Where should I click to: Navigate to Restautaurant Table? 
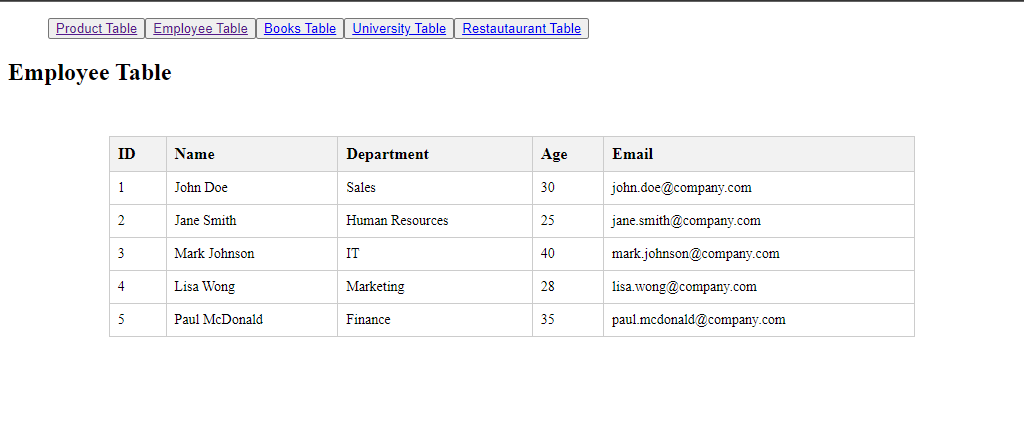point(521,29)
